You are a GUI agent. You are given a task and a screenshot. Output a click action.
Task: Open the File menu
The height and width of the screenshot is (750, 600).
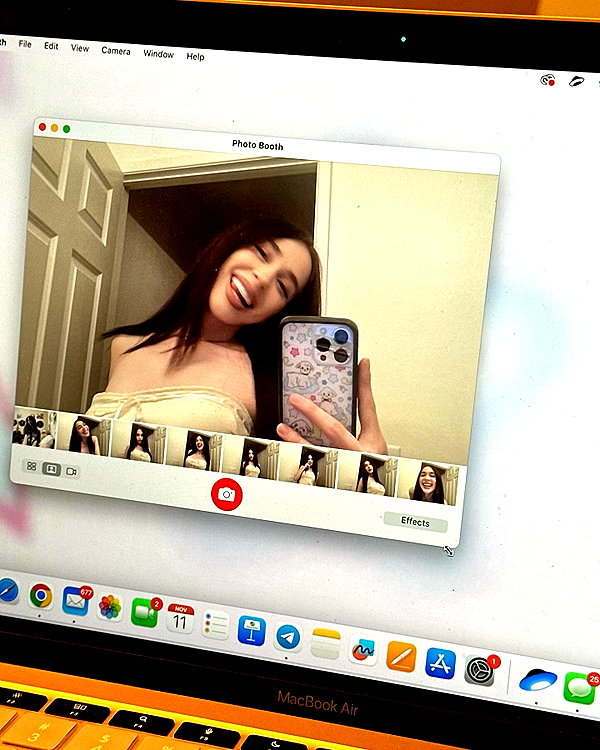click(x=25, y=44)
